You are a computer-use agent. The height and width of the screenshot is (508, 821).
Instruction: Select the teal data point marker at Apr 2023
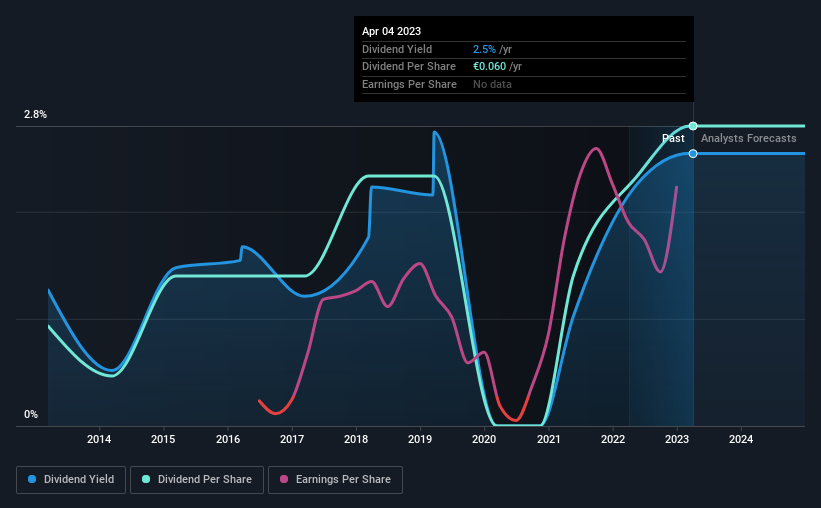693,126
